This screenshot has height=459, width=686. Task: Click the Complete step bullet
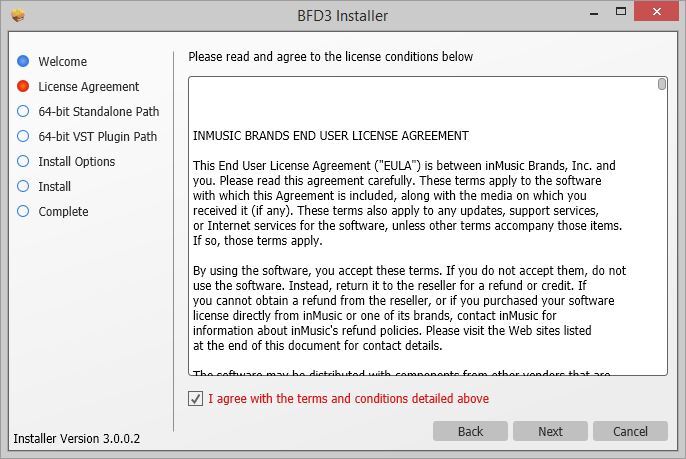(23, 211)
